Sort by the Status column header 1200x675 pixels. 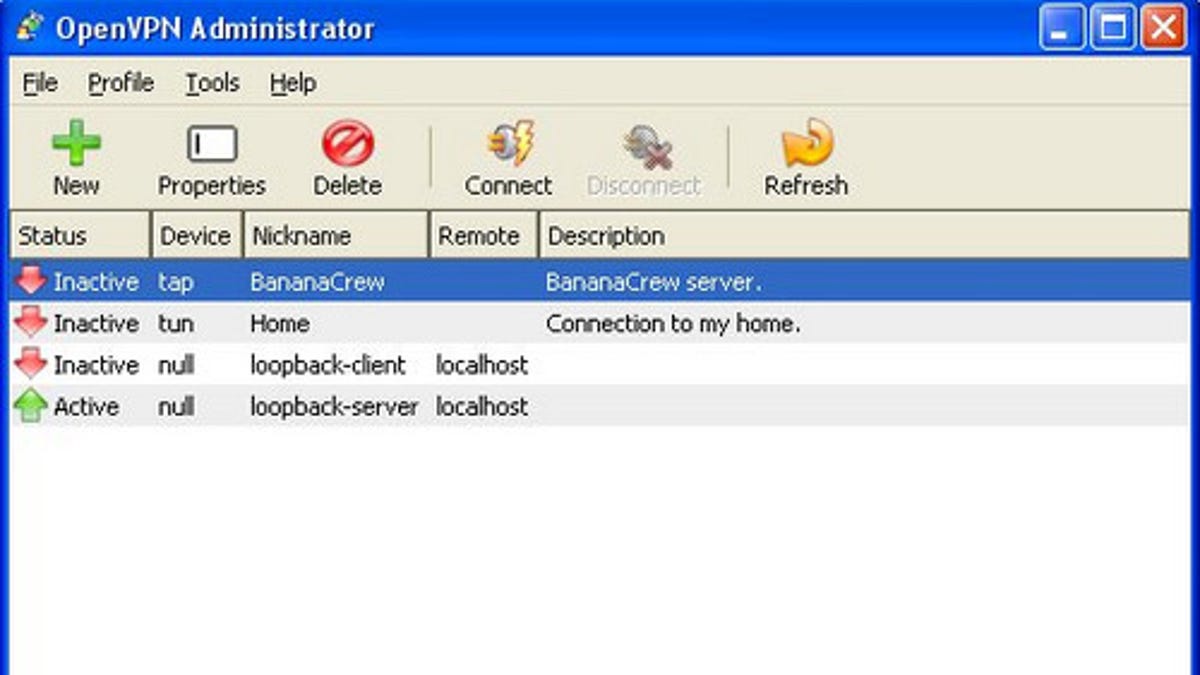tap(80, 236)
